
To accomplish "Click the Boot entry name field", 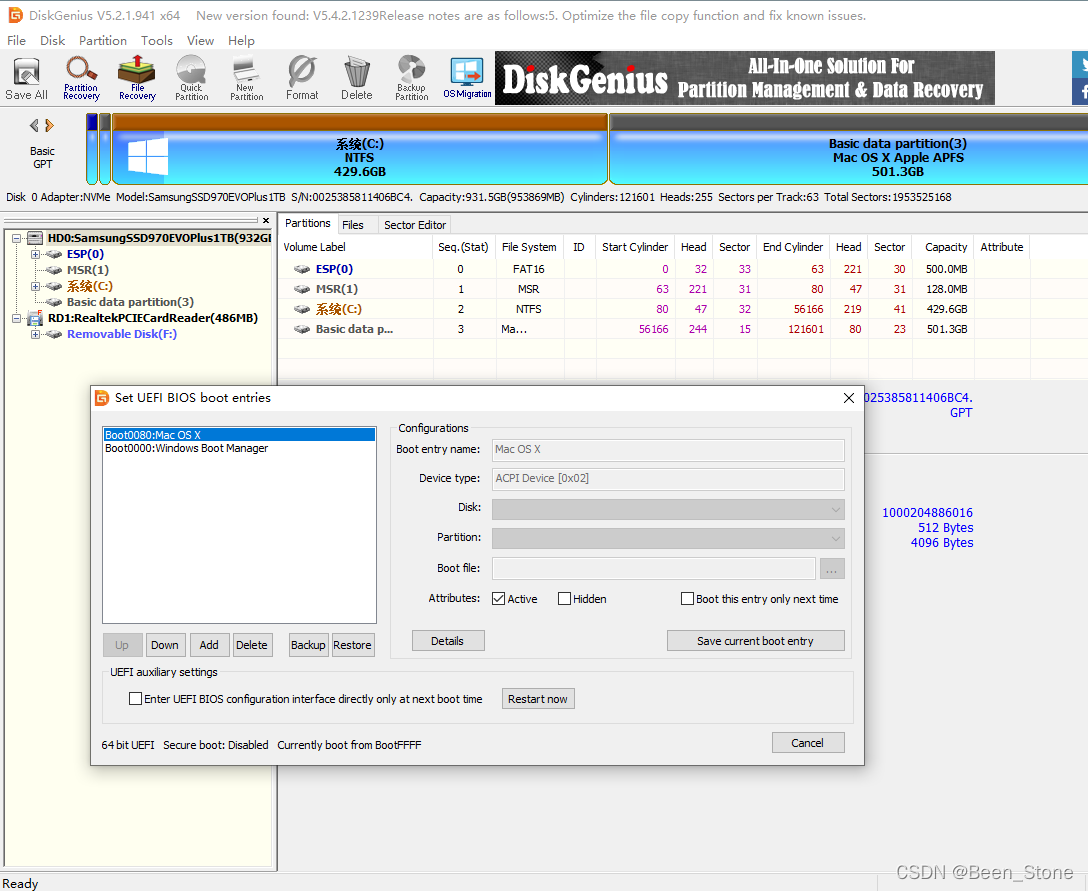I will [668, 450].
